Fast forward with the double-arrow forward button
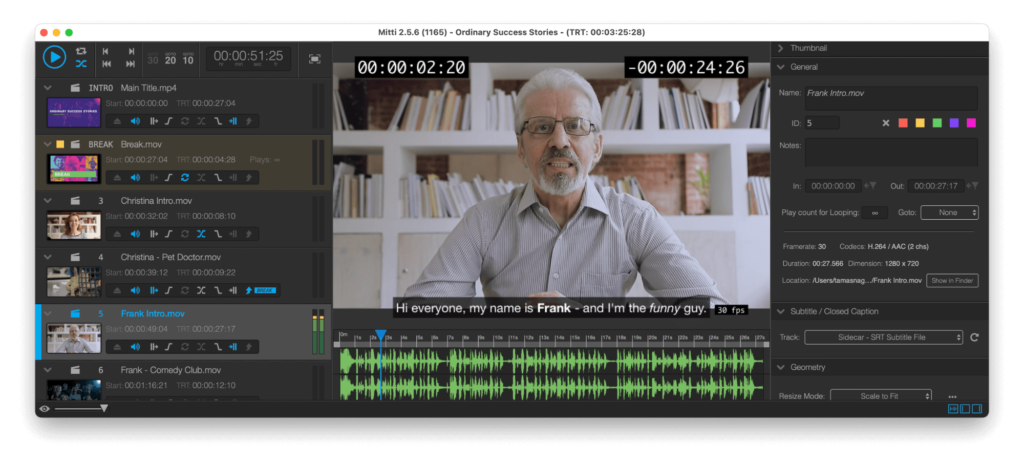 131,63
